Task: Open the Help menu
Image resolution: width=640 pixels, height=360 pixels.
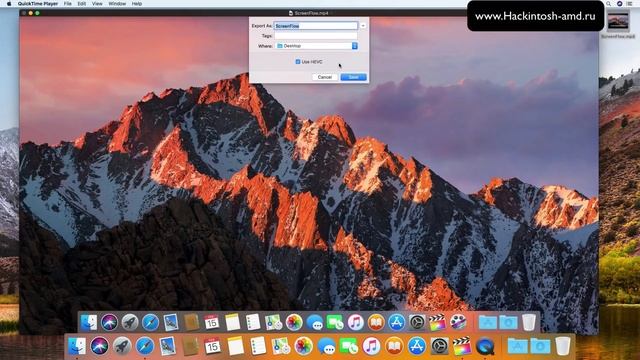Action: coord(137,4)
